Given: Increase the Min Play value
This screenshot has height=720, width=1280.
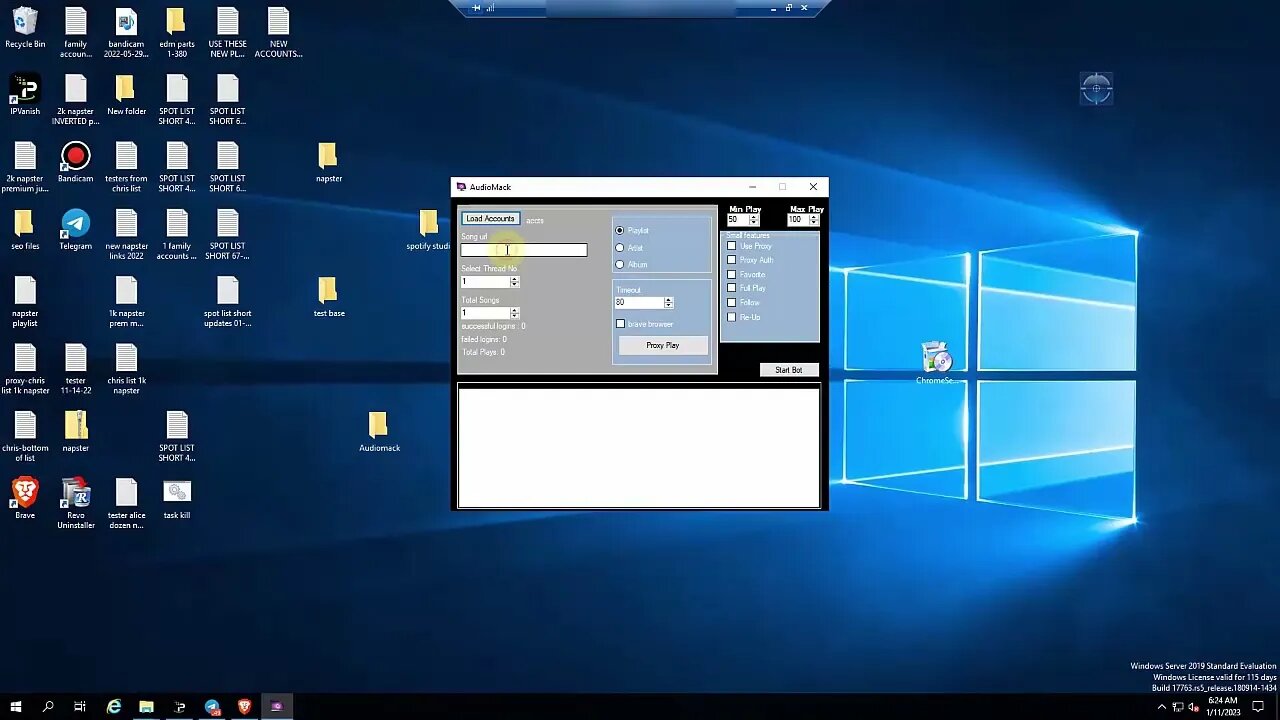Looking at the screenshot, I should tap(754, 217).
